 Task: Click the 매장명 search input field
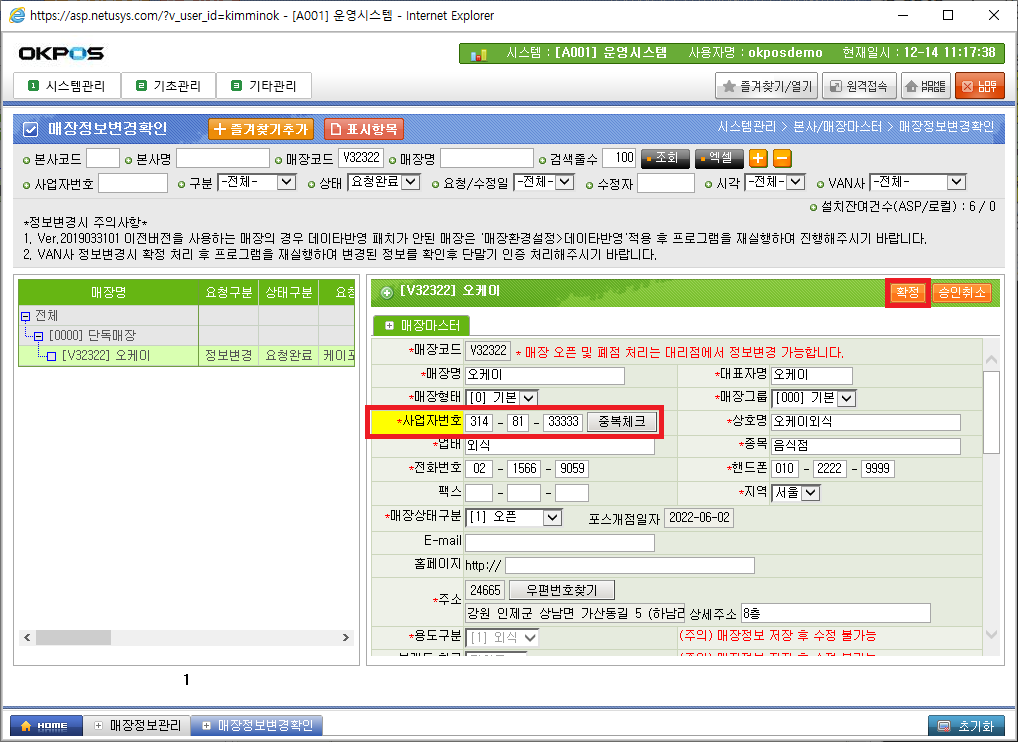pyautogui.click(x=486, y=158)
